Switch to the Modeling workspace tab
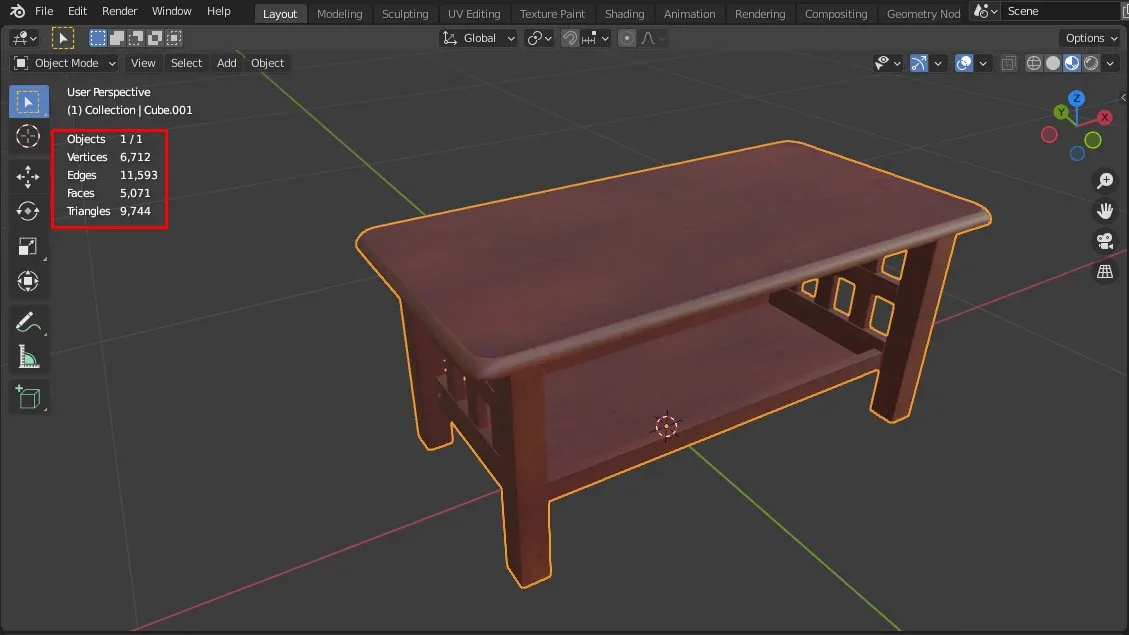 click(340, 14)
